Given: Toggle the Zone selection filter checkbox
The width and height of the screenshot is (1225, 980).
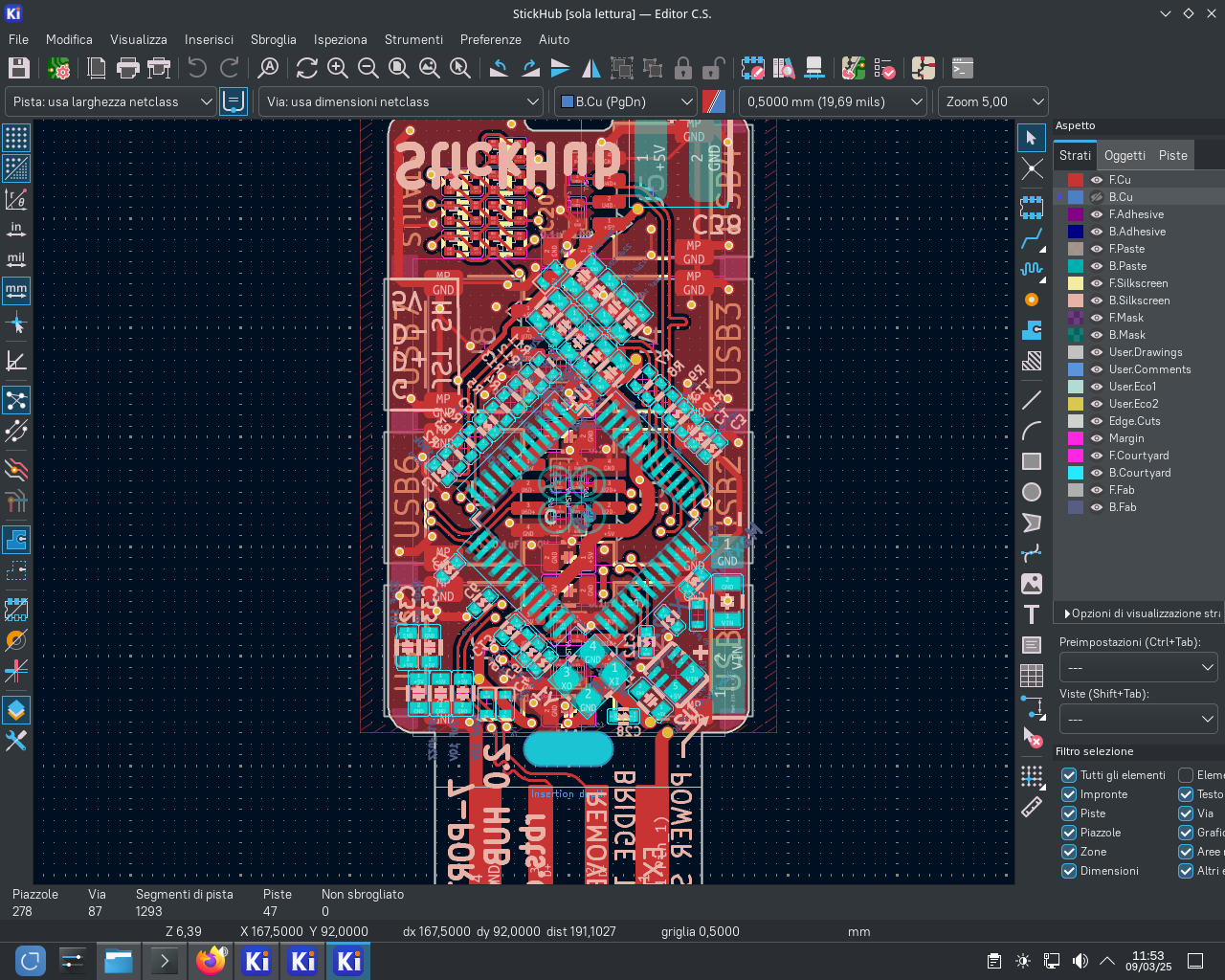Looking at the screenshot, I should pyautogui.click(x=1069, y=852).
